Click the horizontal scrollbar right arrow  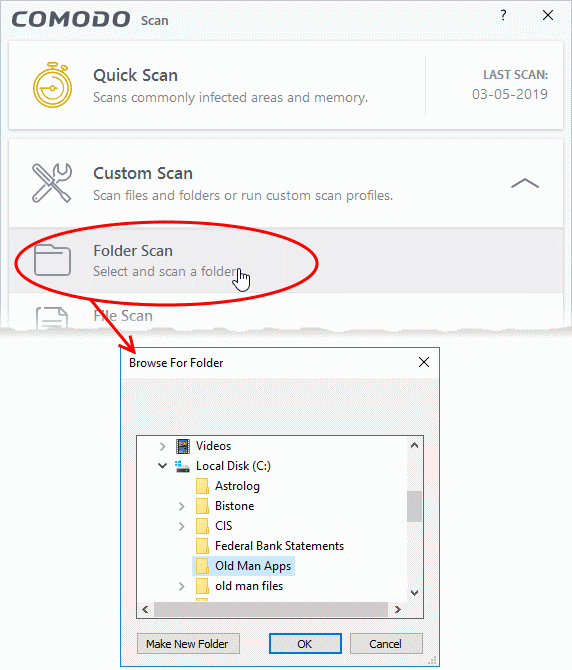click(398, 610)
